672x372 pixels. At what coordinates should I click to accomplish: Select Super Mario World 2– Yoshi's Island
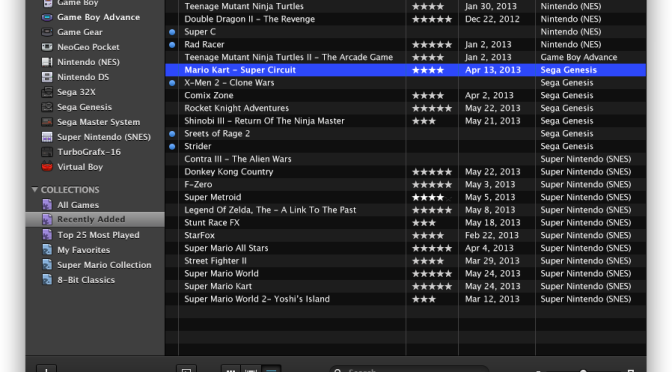click(257, 299)
